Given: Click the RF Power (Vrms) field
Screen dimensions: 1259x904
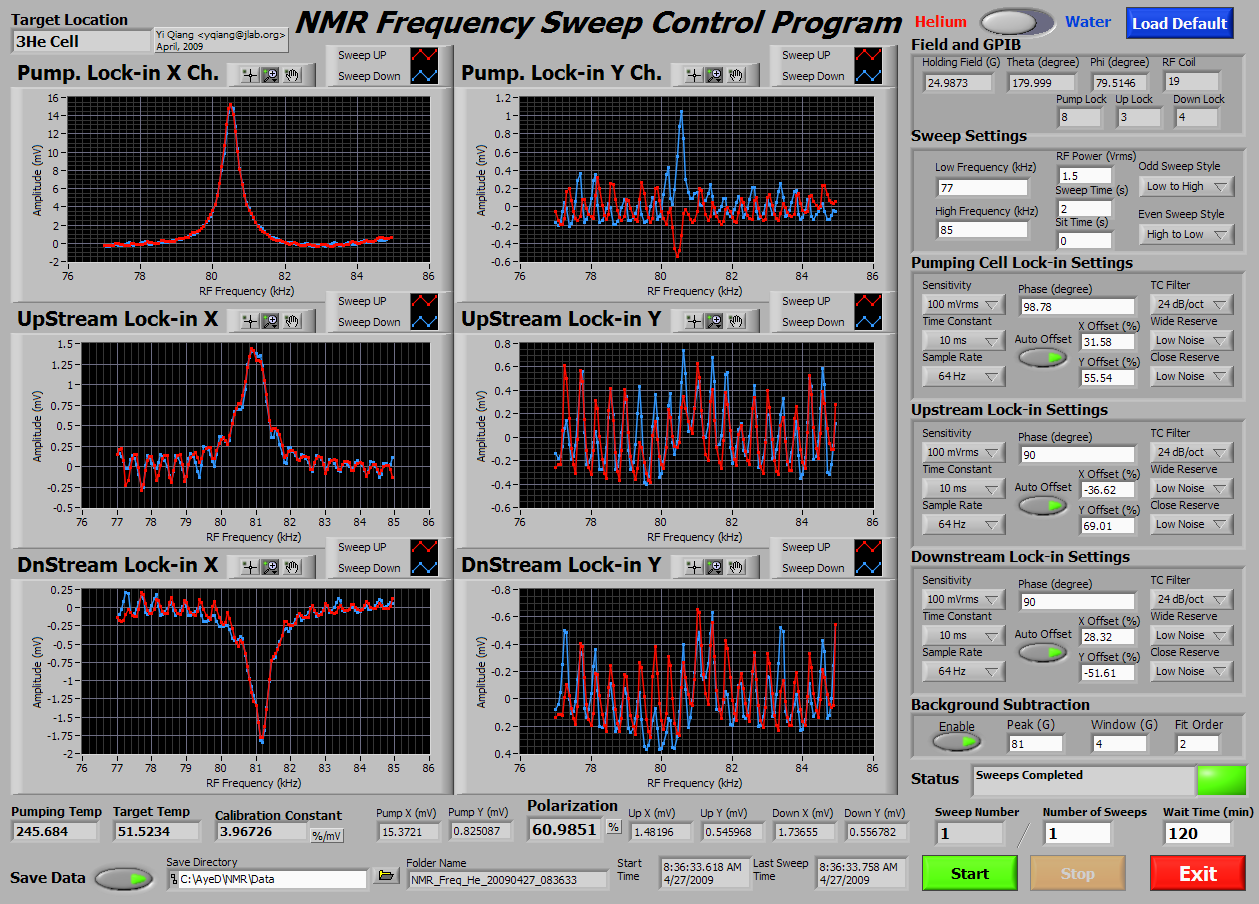Looking at the screenshot, I should click(1084, 176).
